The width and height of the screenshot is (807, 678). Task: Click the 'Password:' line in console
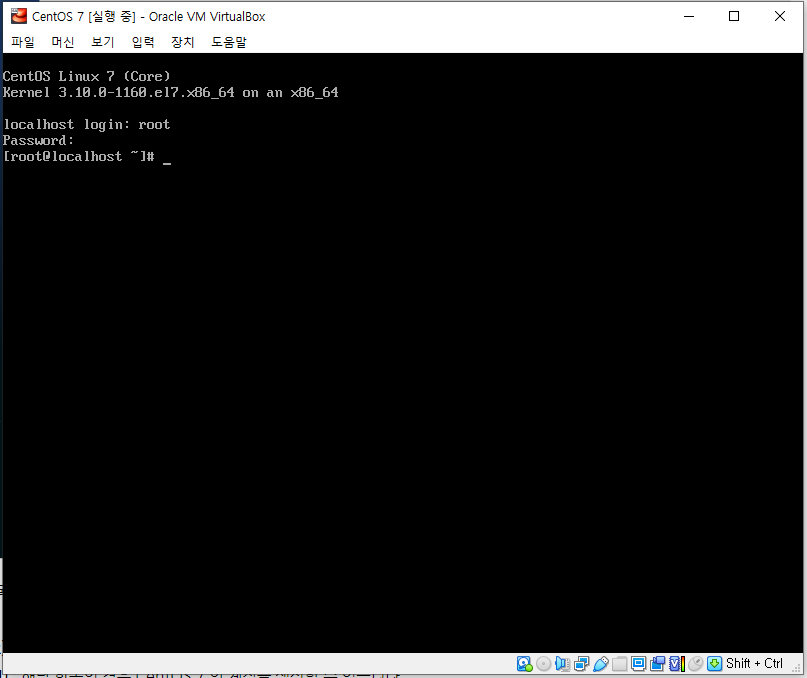click(38, 141)
